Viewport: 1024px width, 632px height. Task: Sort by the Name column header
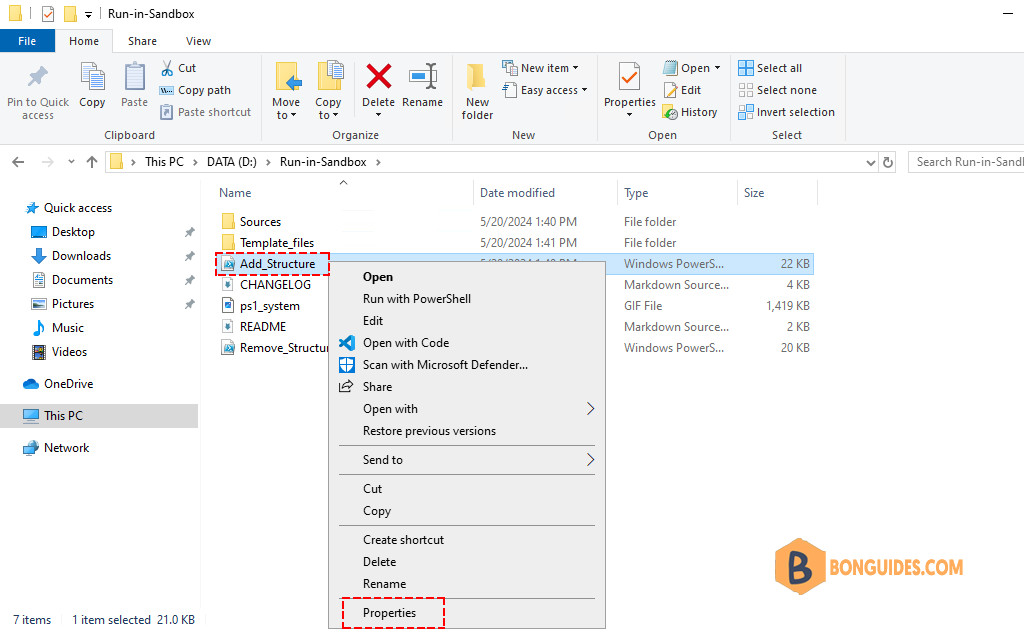pos(235,193)
